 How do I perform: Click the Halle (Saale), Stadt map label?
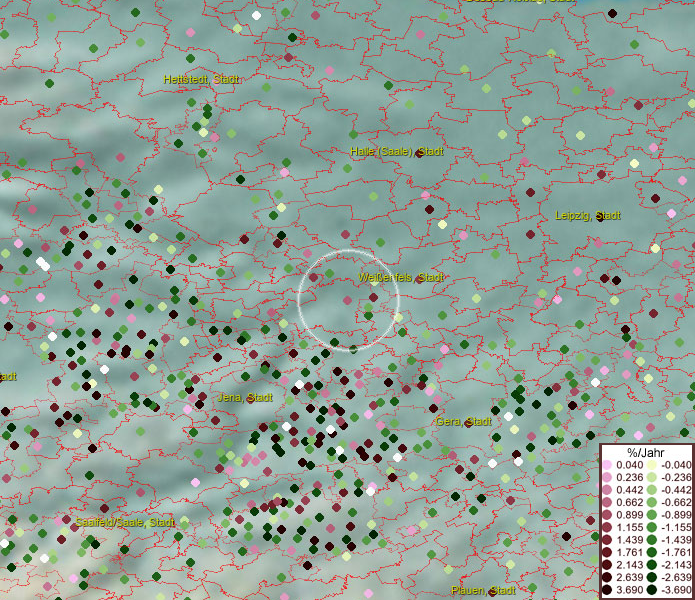[397, 151]
